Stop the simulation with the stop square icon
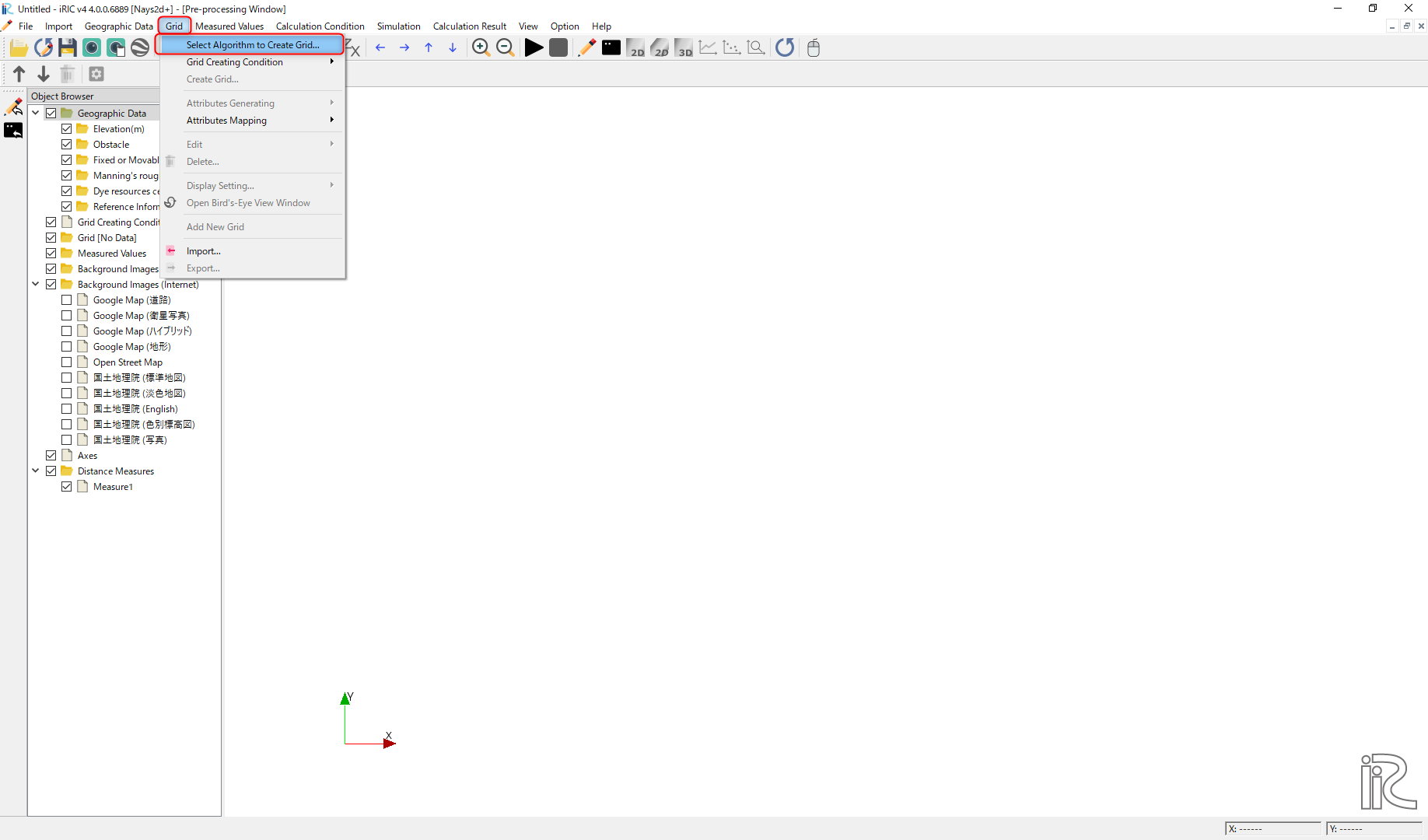The height and width of the screenshot is (840, 1428). (558, 48)
